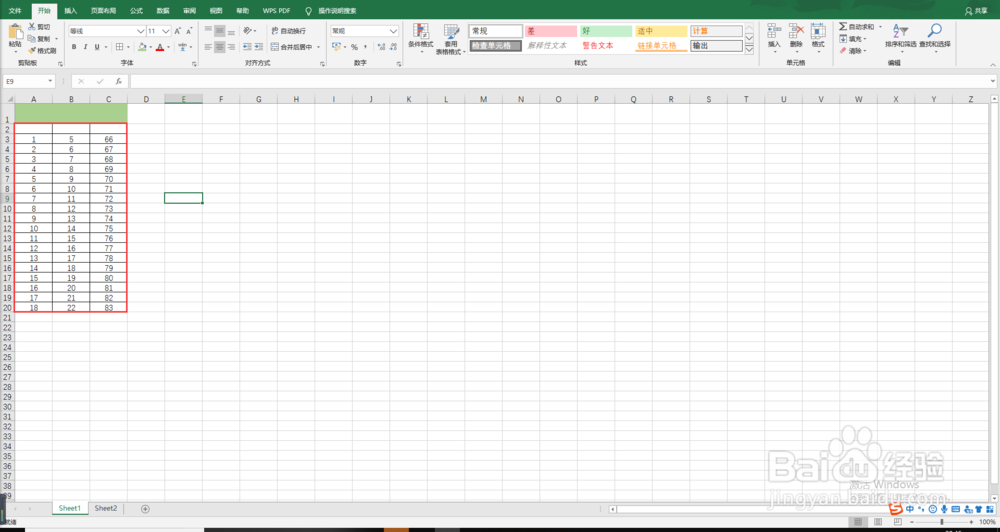This screenshot has width=1000, height=532.
Task: Toggle center horizontal alignment
Action: (219, 47)
